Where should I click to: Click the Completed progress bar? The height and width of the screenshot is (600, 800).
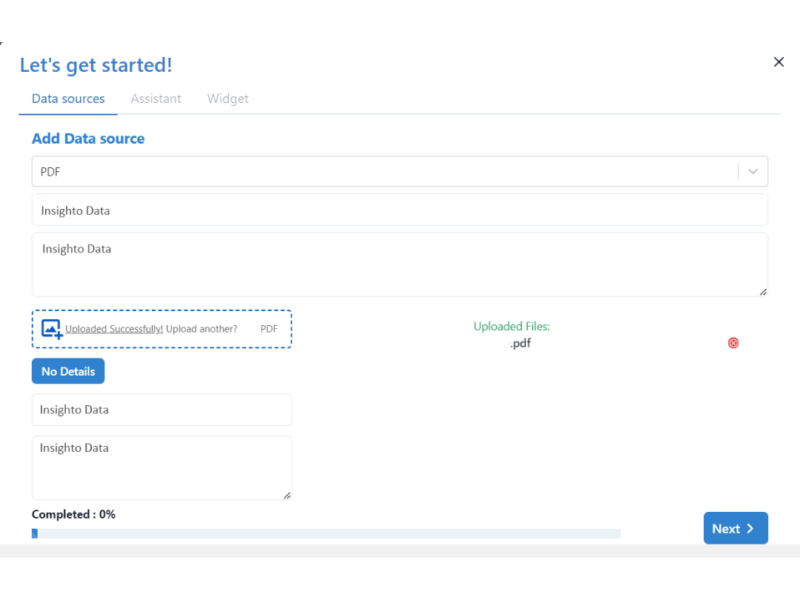coord(326,534)
